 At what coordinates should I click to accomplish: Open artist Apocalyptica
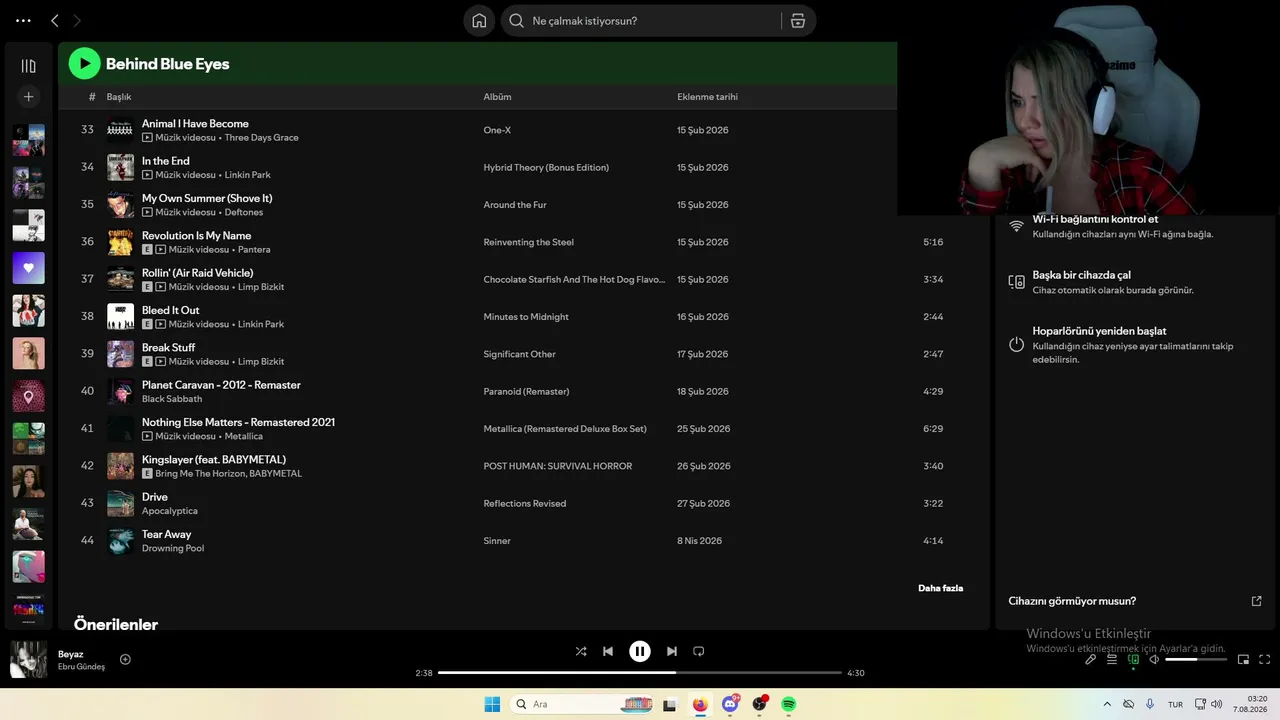[170, 511]
